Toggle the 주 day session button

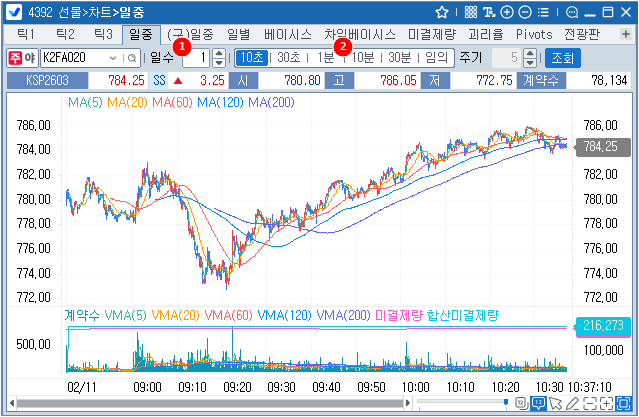[15, 58]
